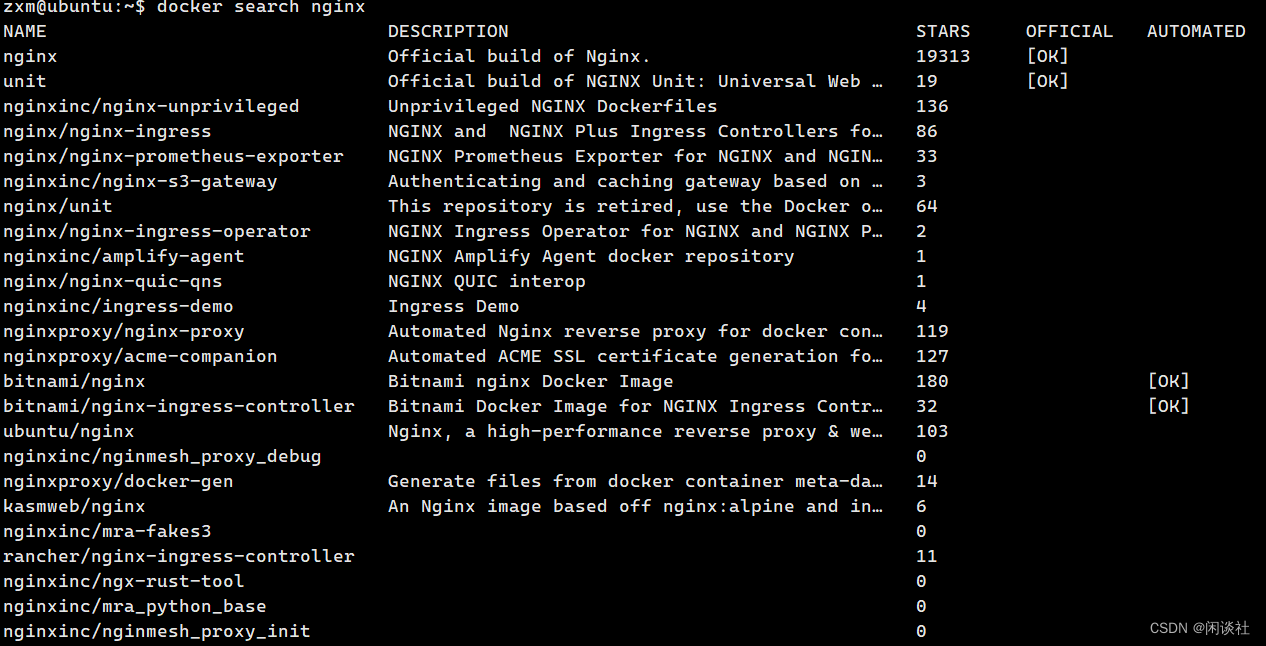The width and height of the screenshot is (1266, 646).
Task: Click the NAME column header
Action: (x=24, y=31)
